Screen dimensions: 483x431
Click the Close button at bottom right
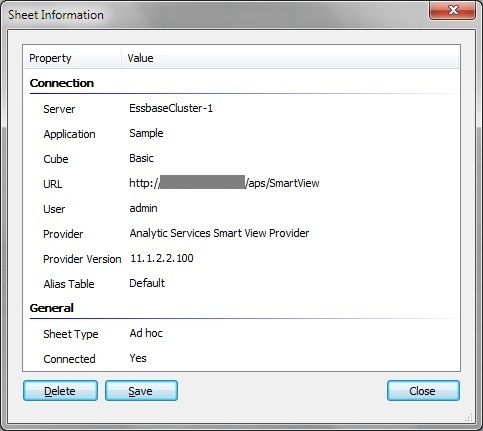[423, 391]
